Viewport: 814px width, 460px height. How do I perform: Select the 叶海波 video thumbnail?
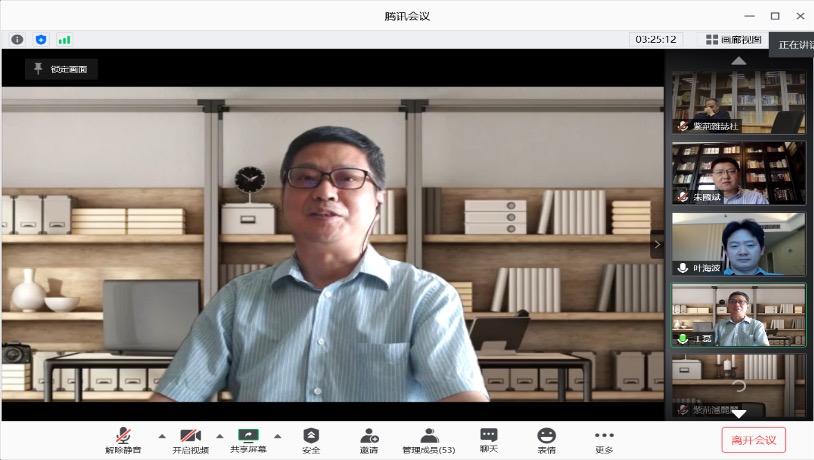pos(738,243)
